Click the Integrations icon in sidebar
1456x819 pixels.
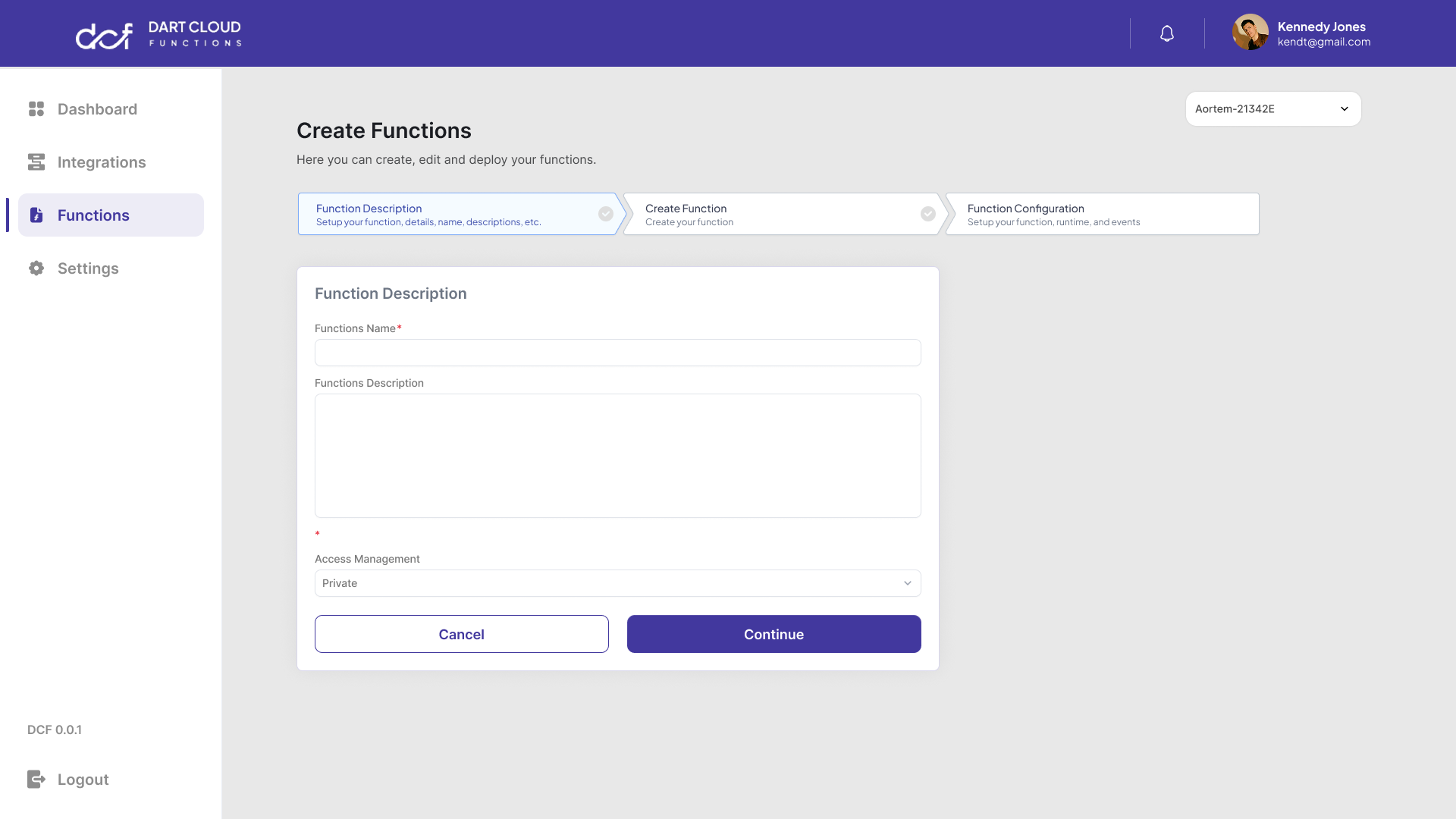pos(36,162)
